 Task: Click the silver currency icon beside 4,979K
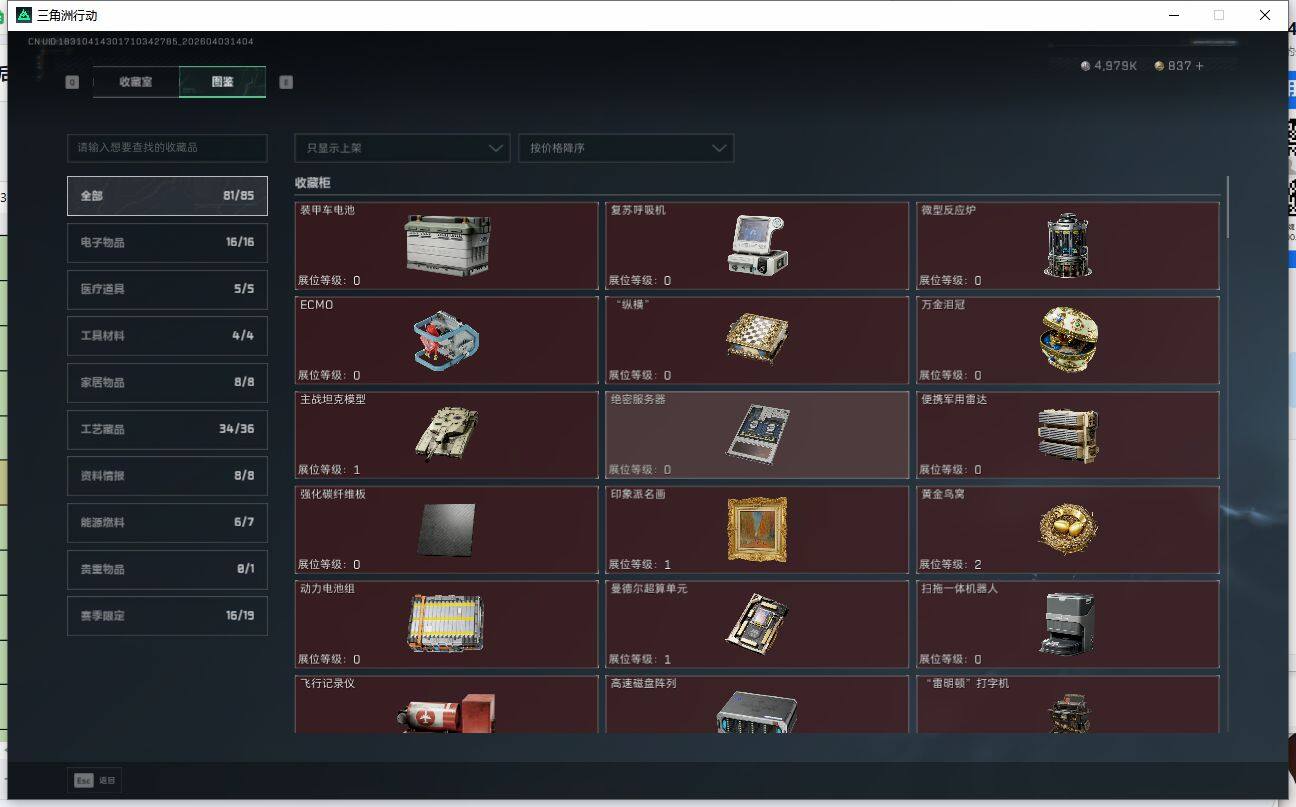1086,66
